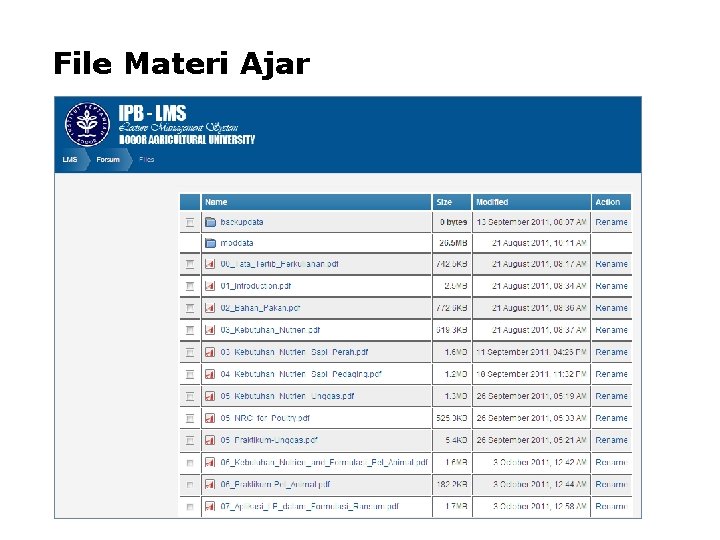Open the backupdata folder link

click(x=242, y=222)
